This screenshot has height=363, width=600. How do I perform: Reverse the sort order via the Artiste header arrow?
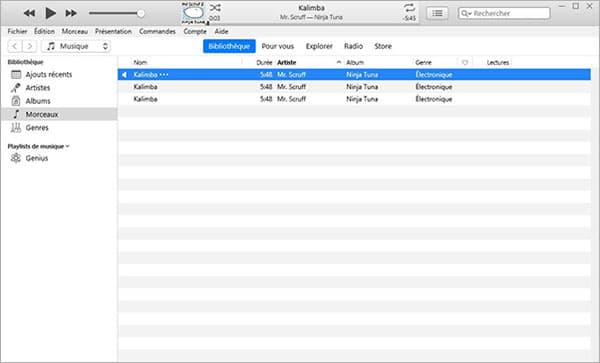339,62
